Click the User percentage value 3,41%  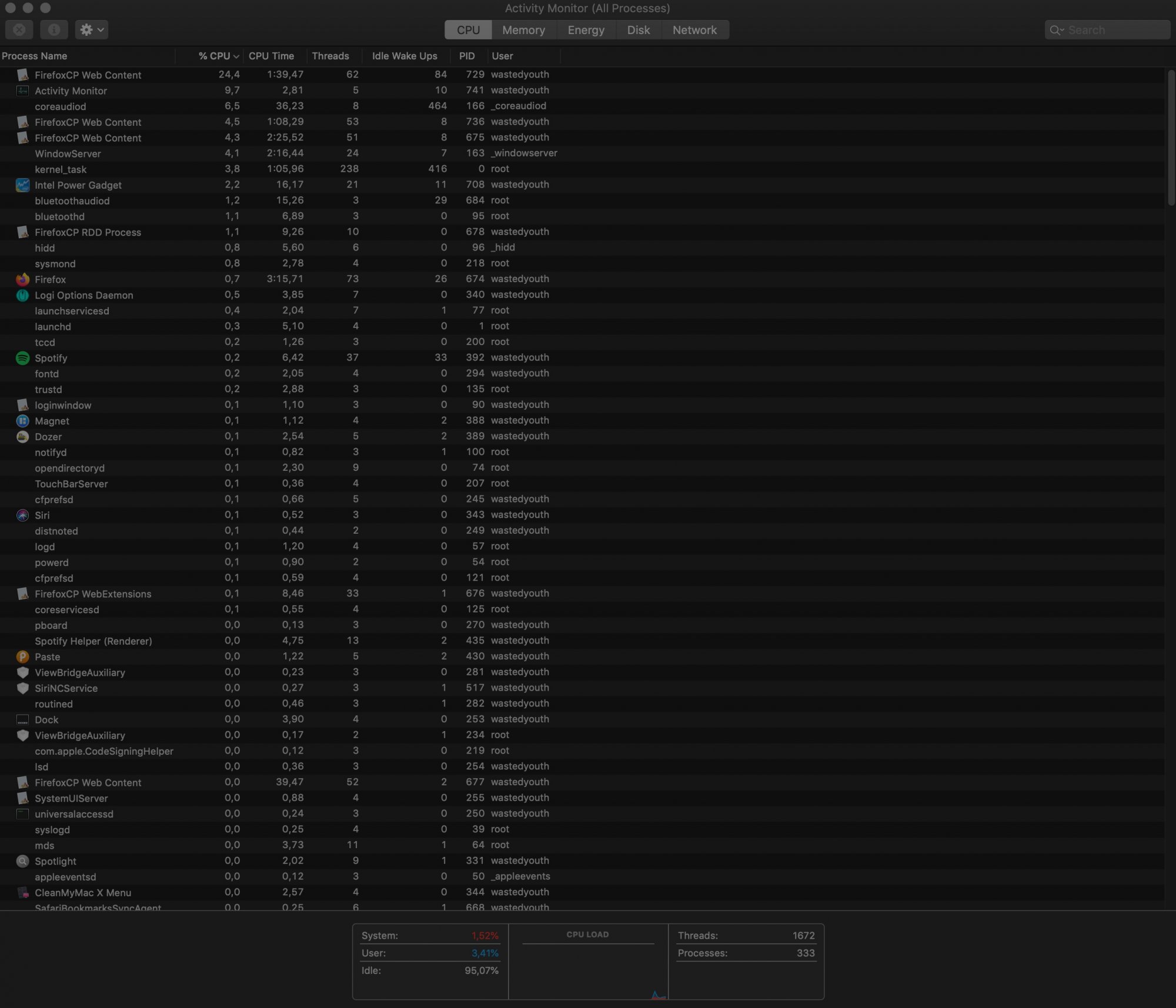click(x=485, y=953)
